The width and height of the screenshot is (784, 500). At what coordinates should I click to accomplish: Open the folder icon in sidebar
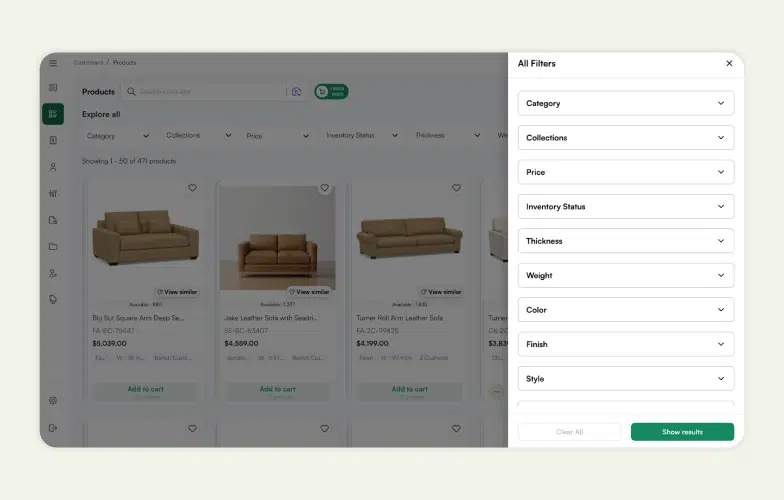pyautogui.click(x=53, y=246)
